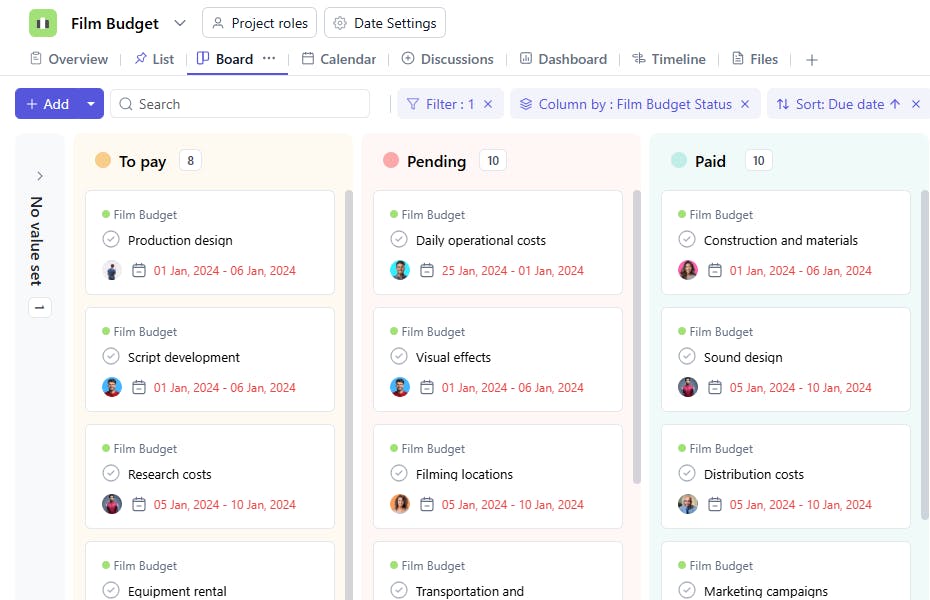
Task: Open the Add button dropdown arrow
Action: (91, 104)
